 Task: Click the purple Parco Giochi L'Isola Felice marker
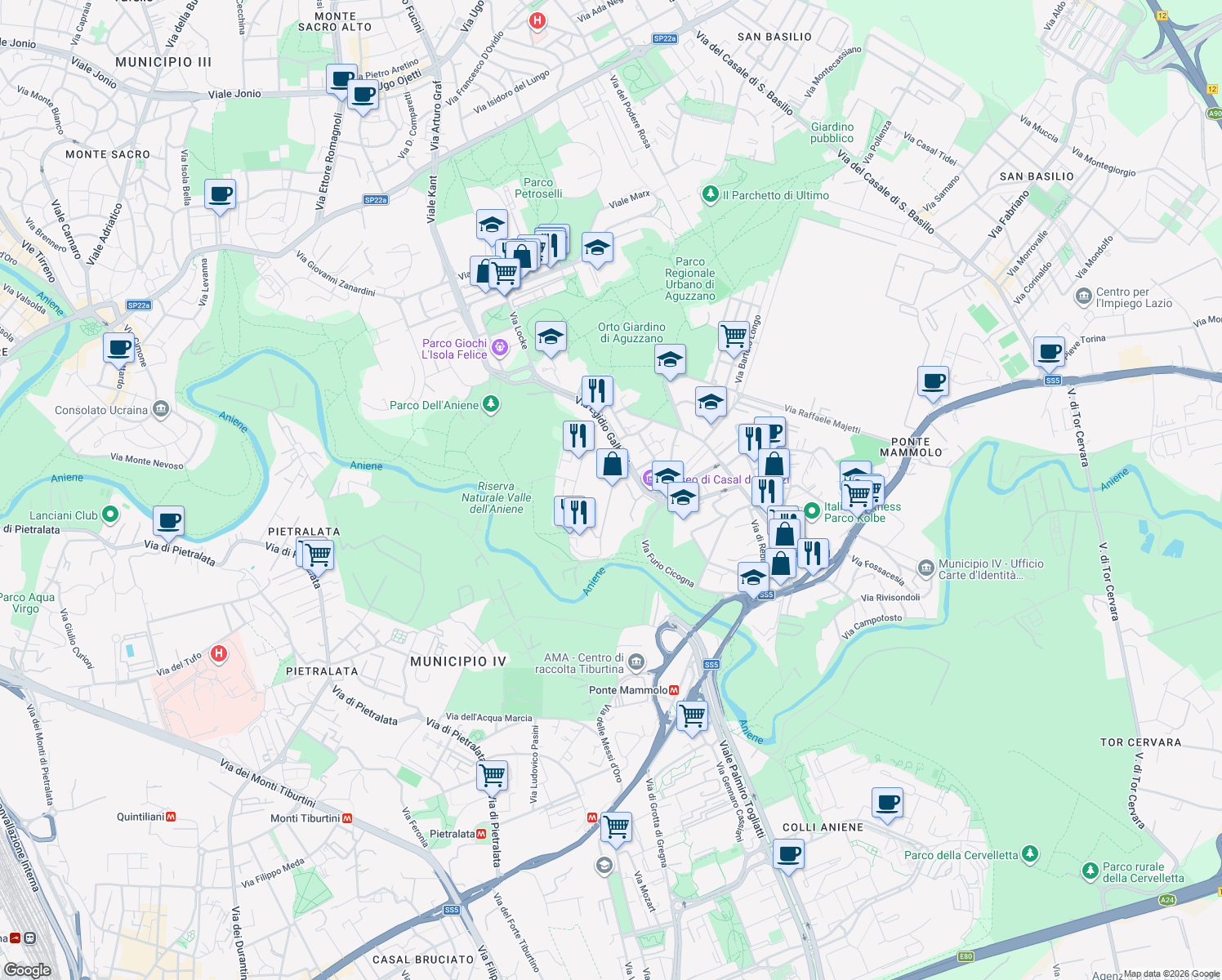pyautogui.click(x=498, y=347)
